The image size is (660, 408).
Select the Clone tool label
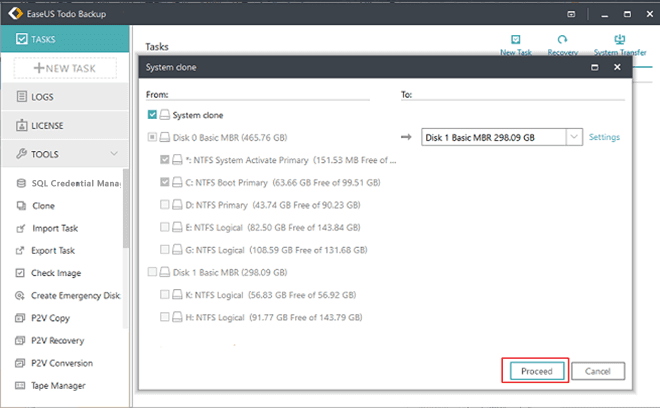(x=43, y=206)
